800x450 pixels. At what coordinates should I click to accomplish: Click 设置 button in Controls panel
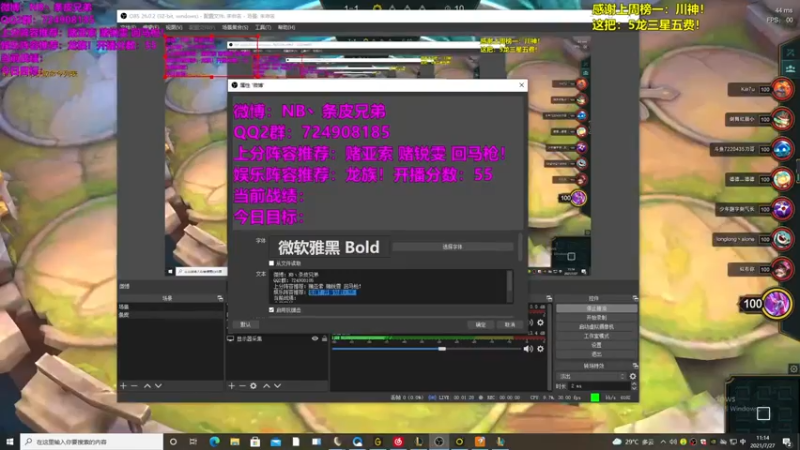[596, 345]
